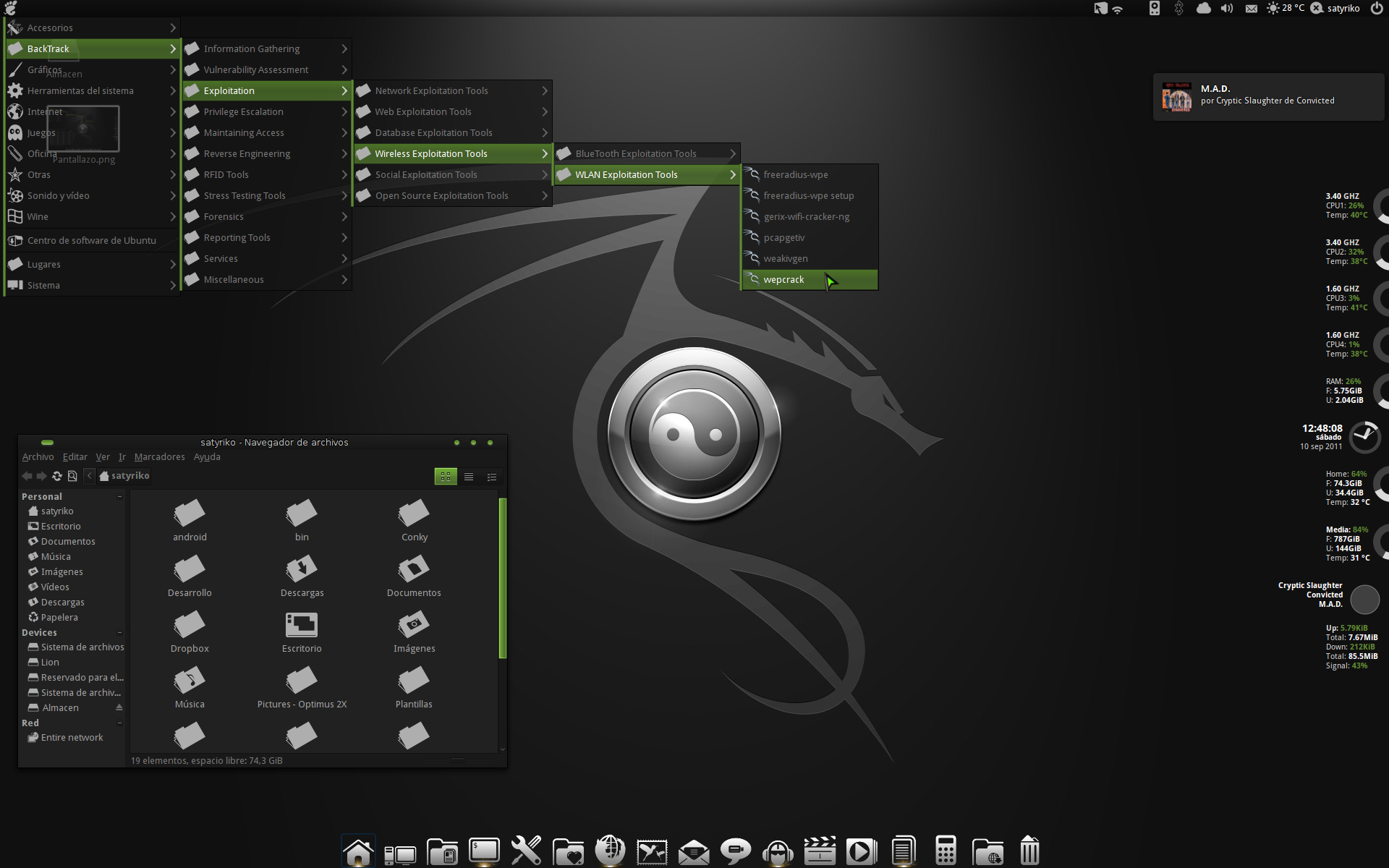1389x868 pixels.
Task: Open the chat bubble dock icon
Action: (736, 851)
